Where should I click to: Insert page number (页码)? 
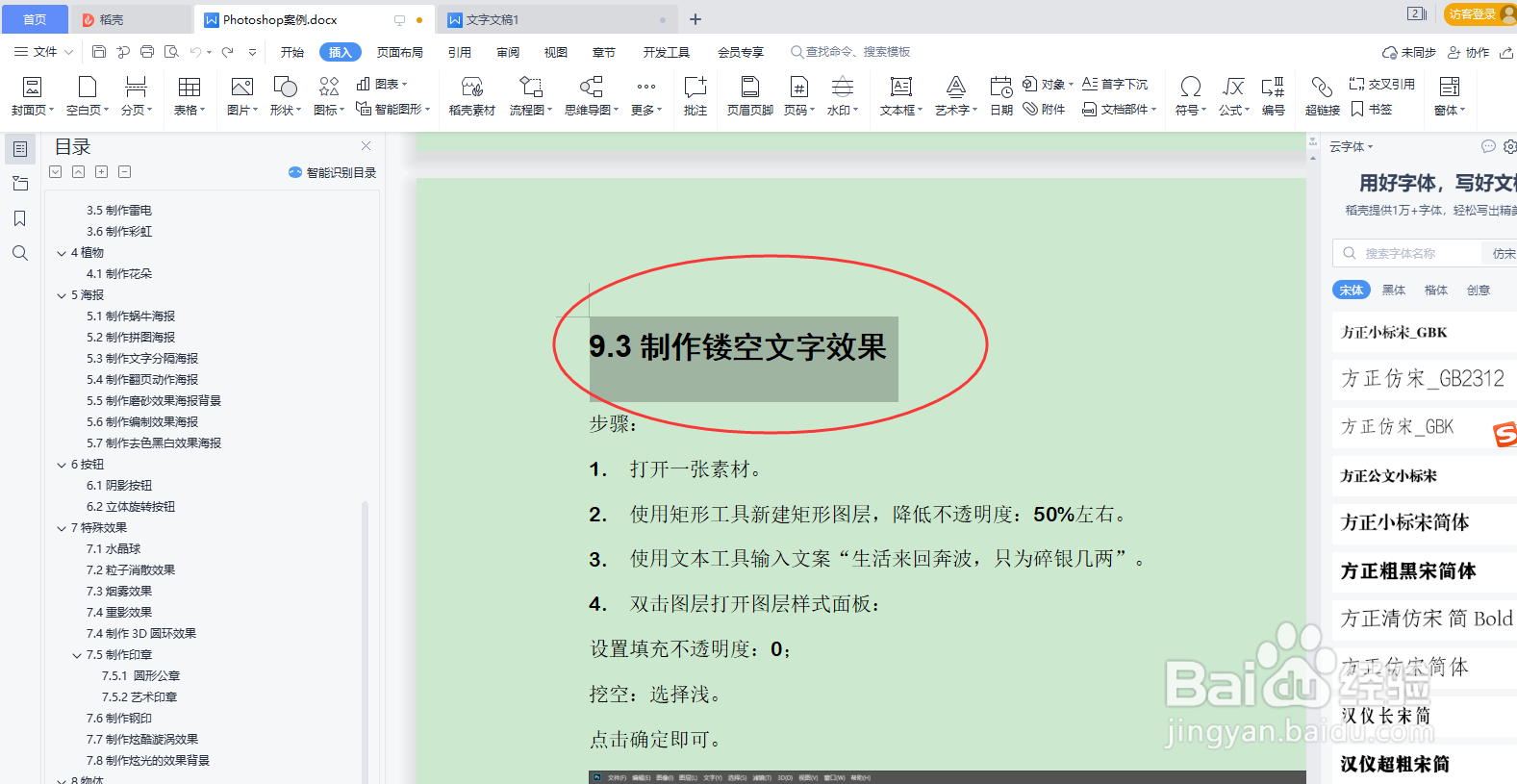798,96
